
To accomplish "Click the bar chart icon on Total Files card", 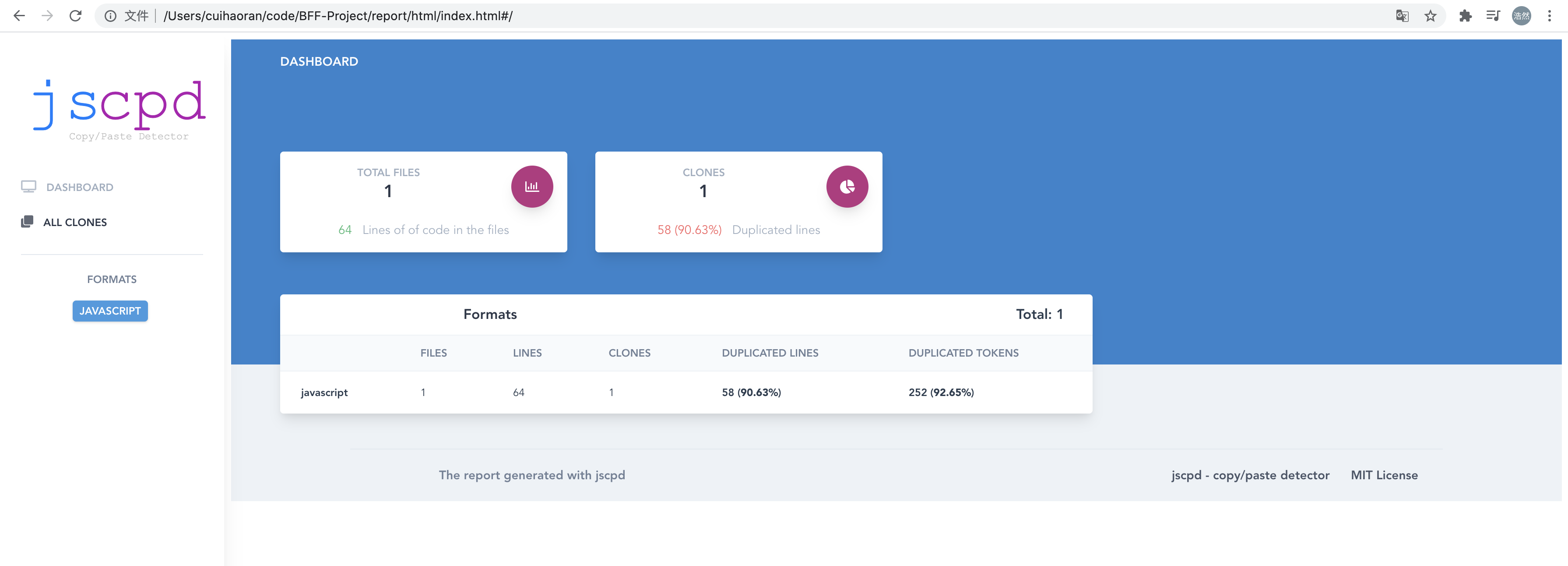I will tap(532, 187).
